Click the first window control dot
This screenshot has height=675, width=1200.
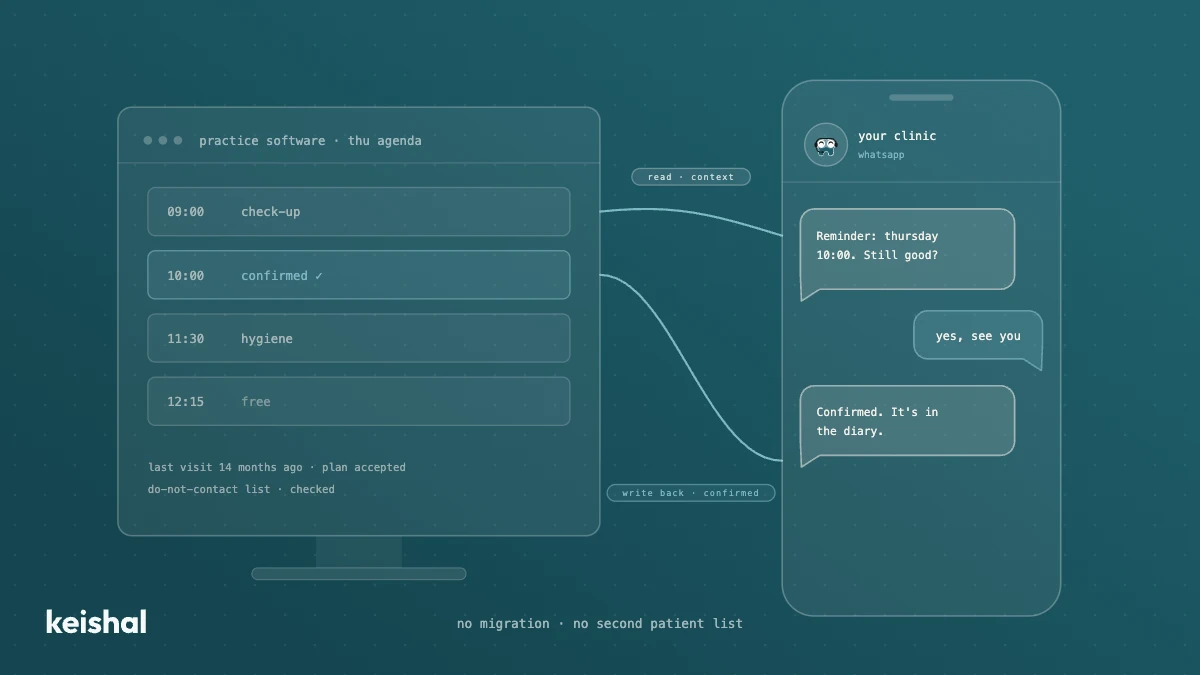point(148,141)
